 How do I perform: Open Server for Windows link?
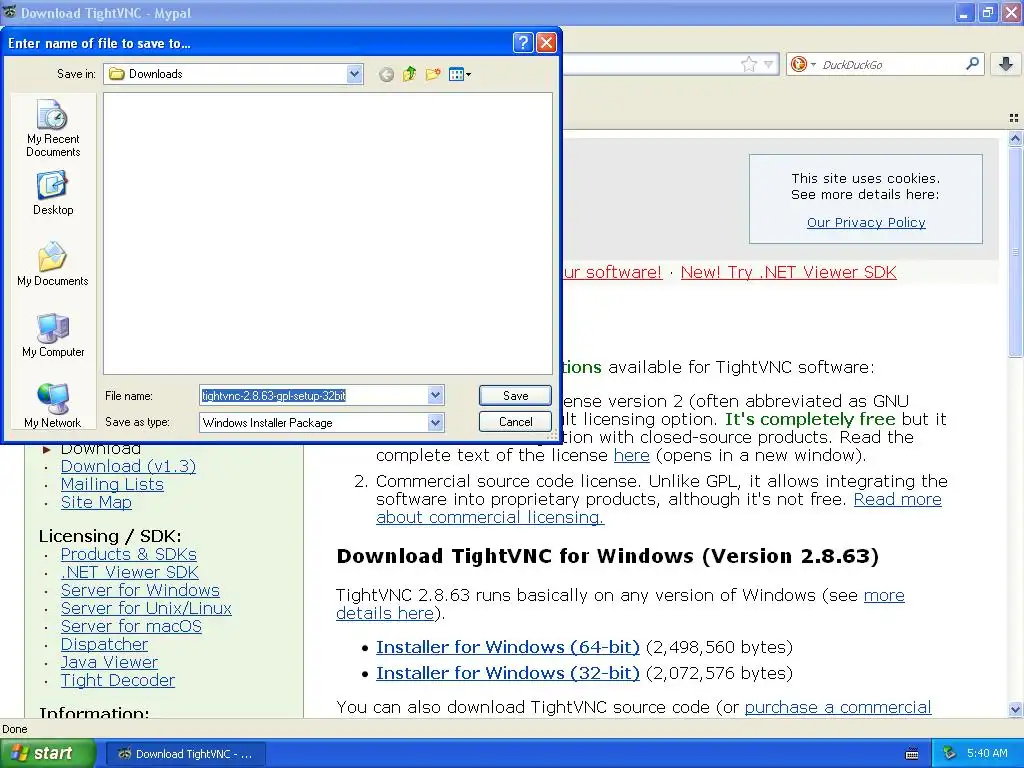click(140, 590)
